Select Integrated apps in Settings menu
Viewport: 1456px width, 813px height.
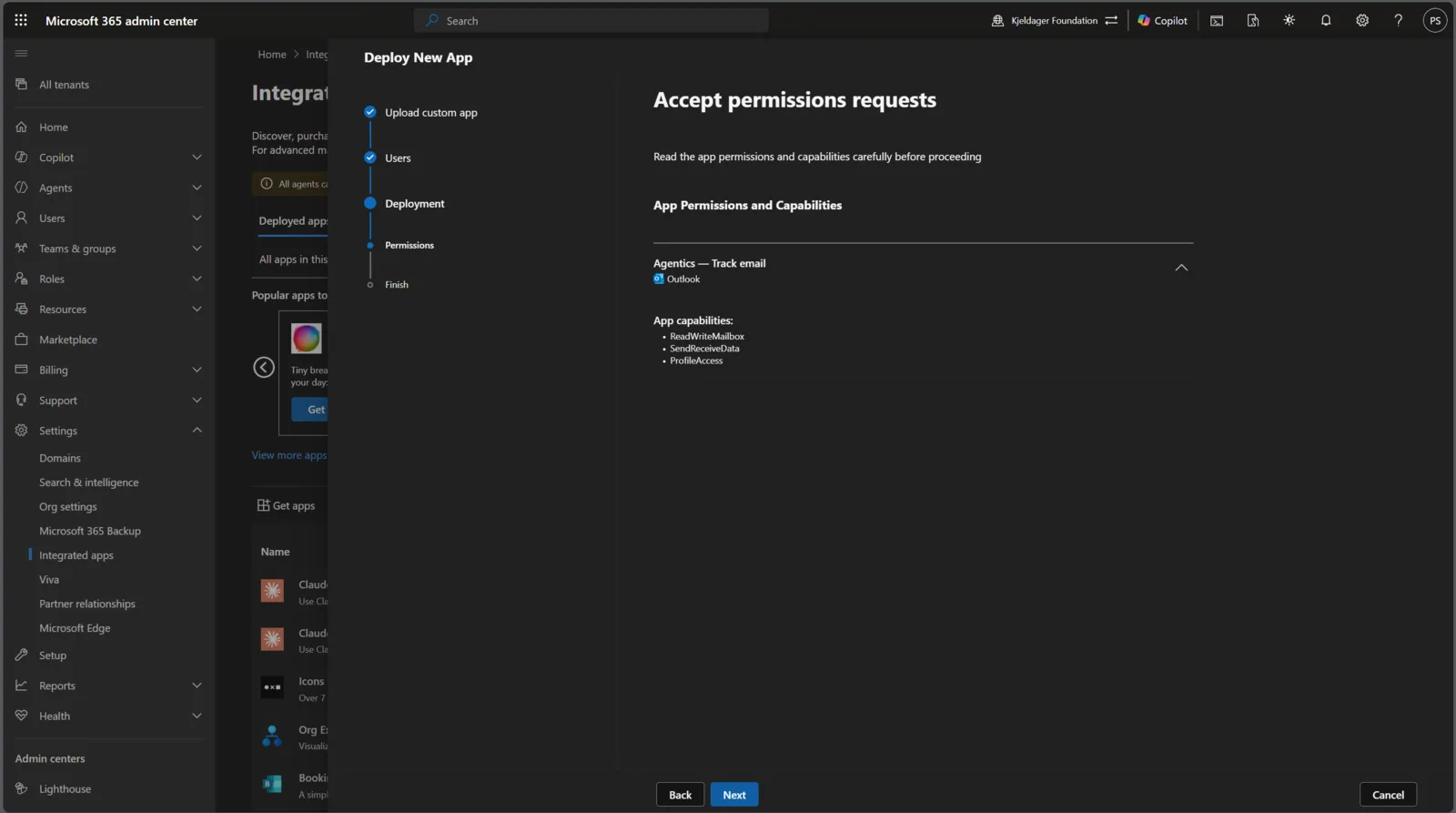tap(76, 555)
